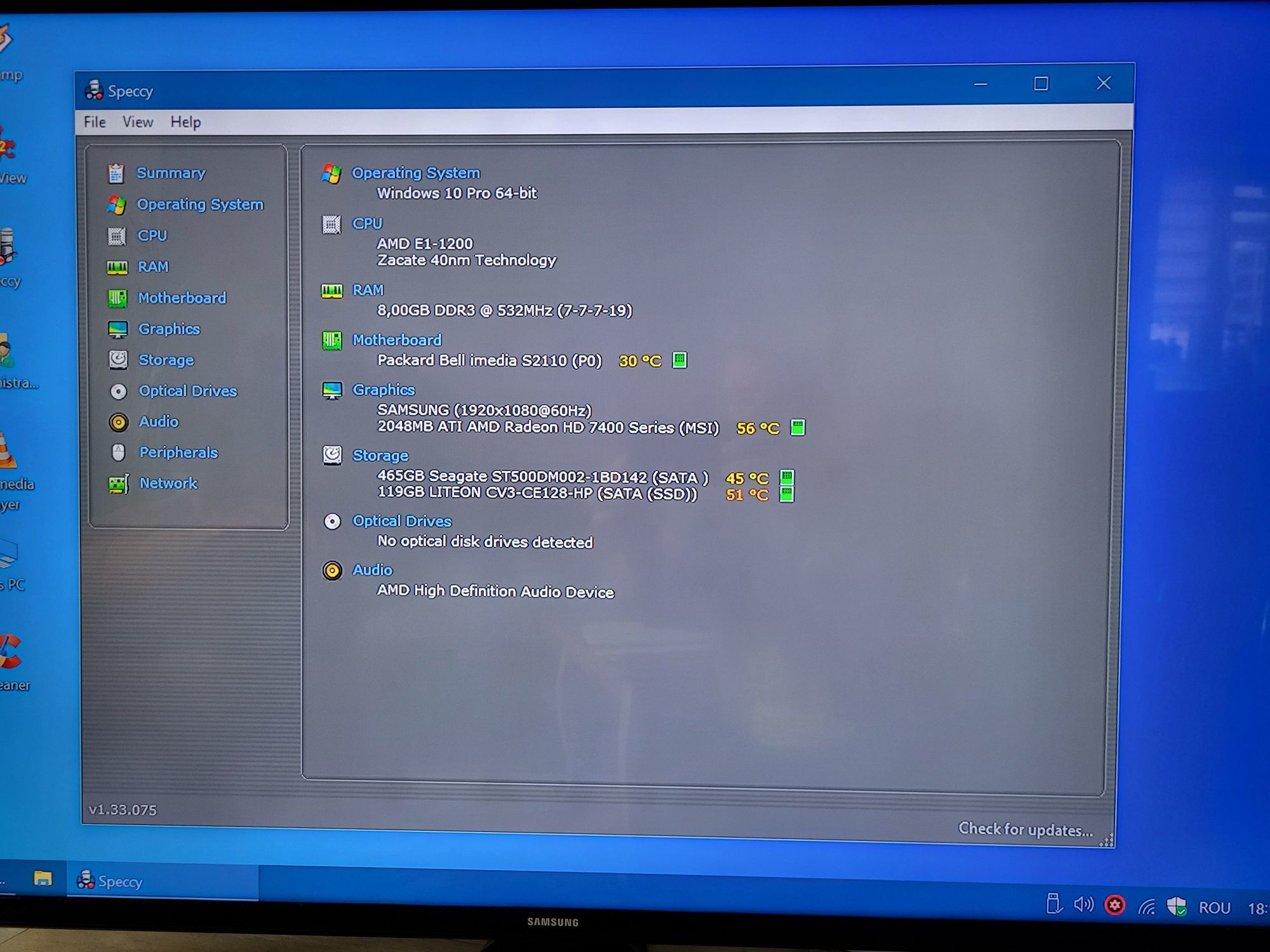Click 'AMD High Definition Audio Device' text
The width and height of the screenshot is (1270, 952).
click(x=495, y=591)
